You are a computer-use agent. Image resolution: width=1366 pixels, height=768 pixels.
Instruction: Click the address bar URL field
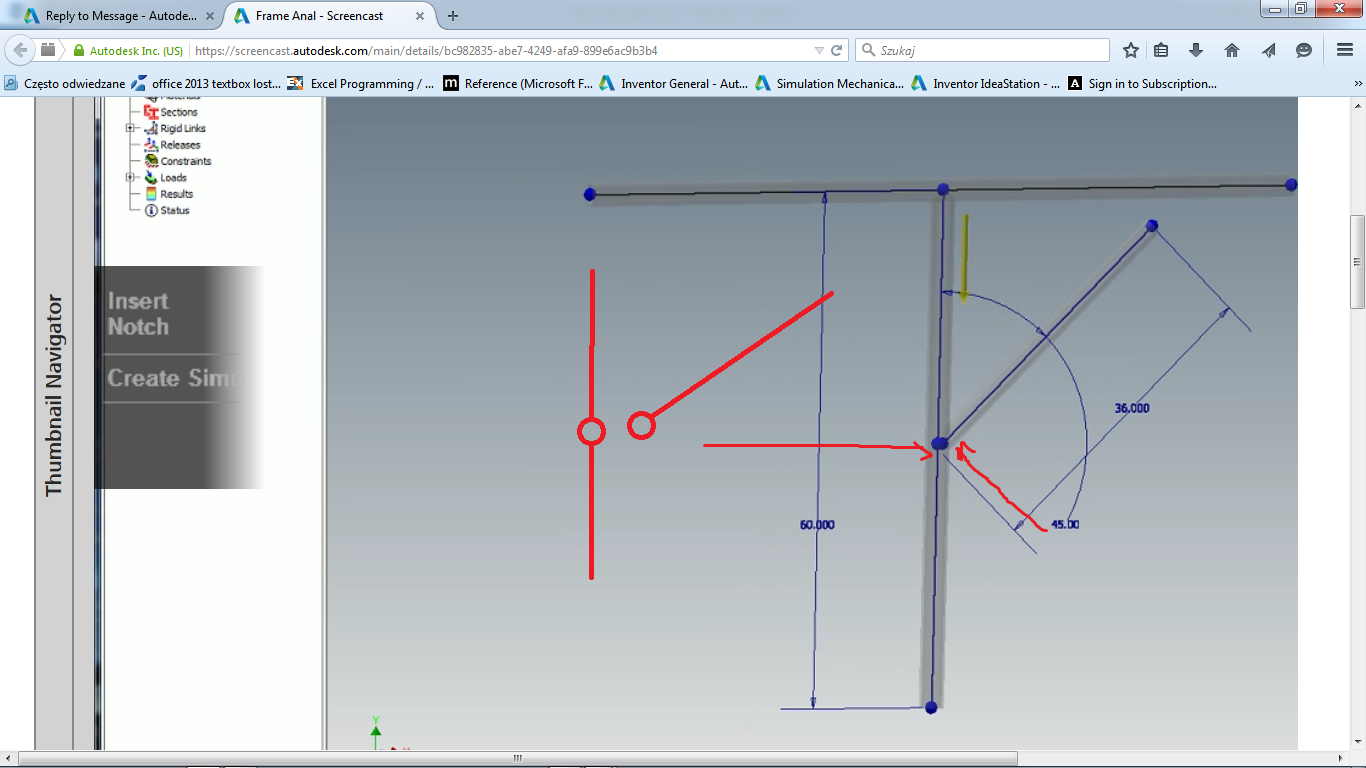[x=500, y=50]
